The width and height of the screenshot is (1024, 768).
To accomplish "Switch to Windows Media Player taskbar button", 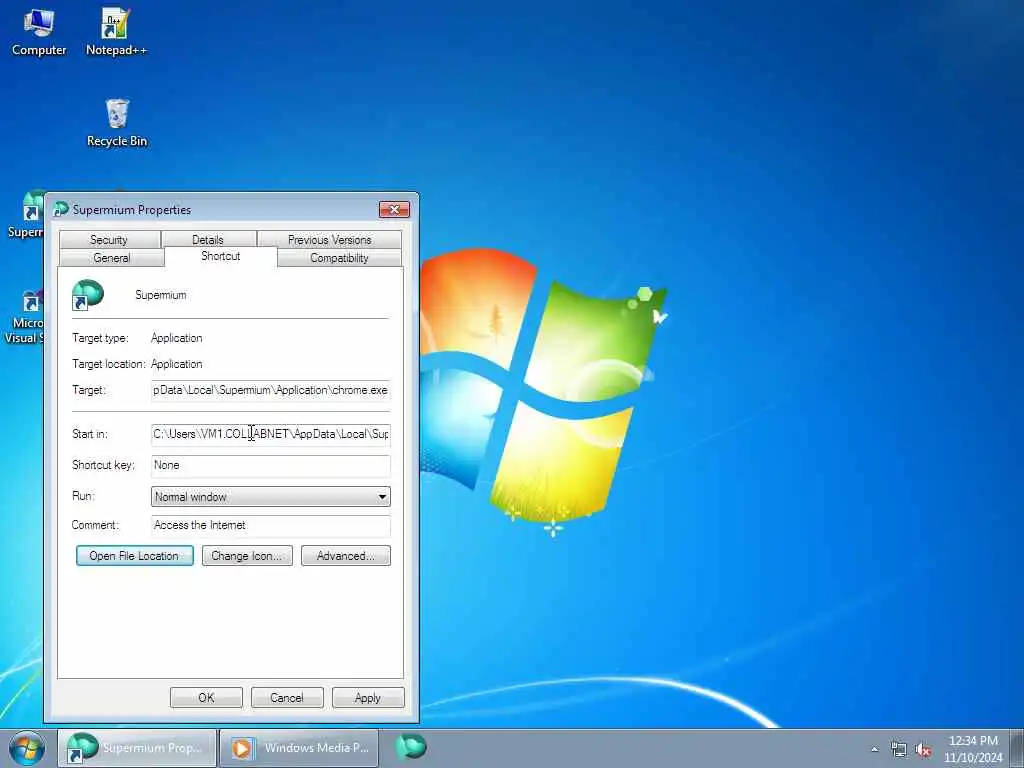I will coord(299,748).
